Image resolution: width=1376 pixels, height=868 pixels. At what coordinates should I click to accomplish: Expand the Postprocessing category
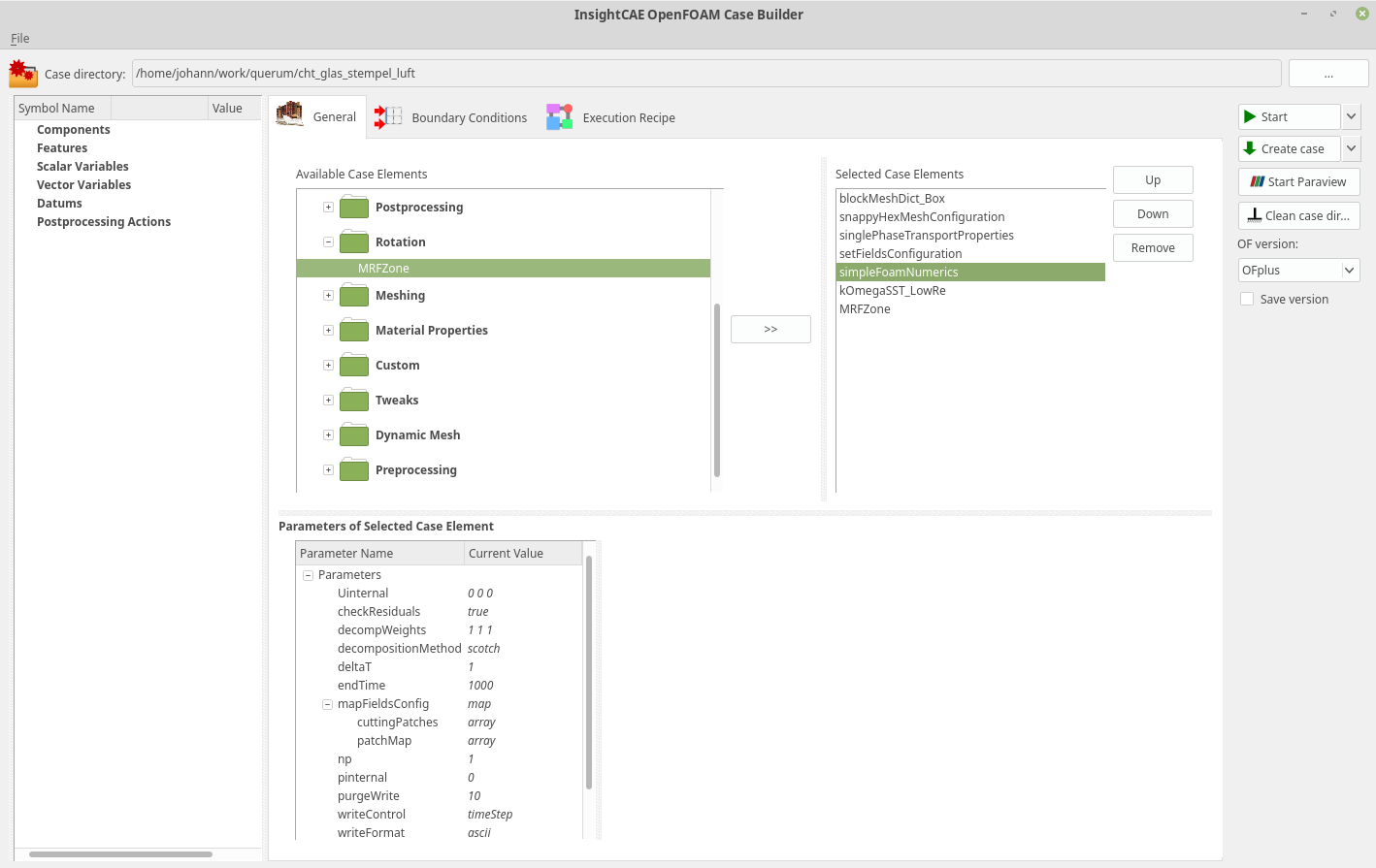point(328,207)
